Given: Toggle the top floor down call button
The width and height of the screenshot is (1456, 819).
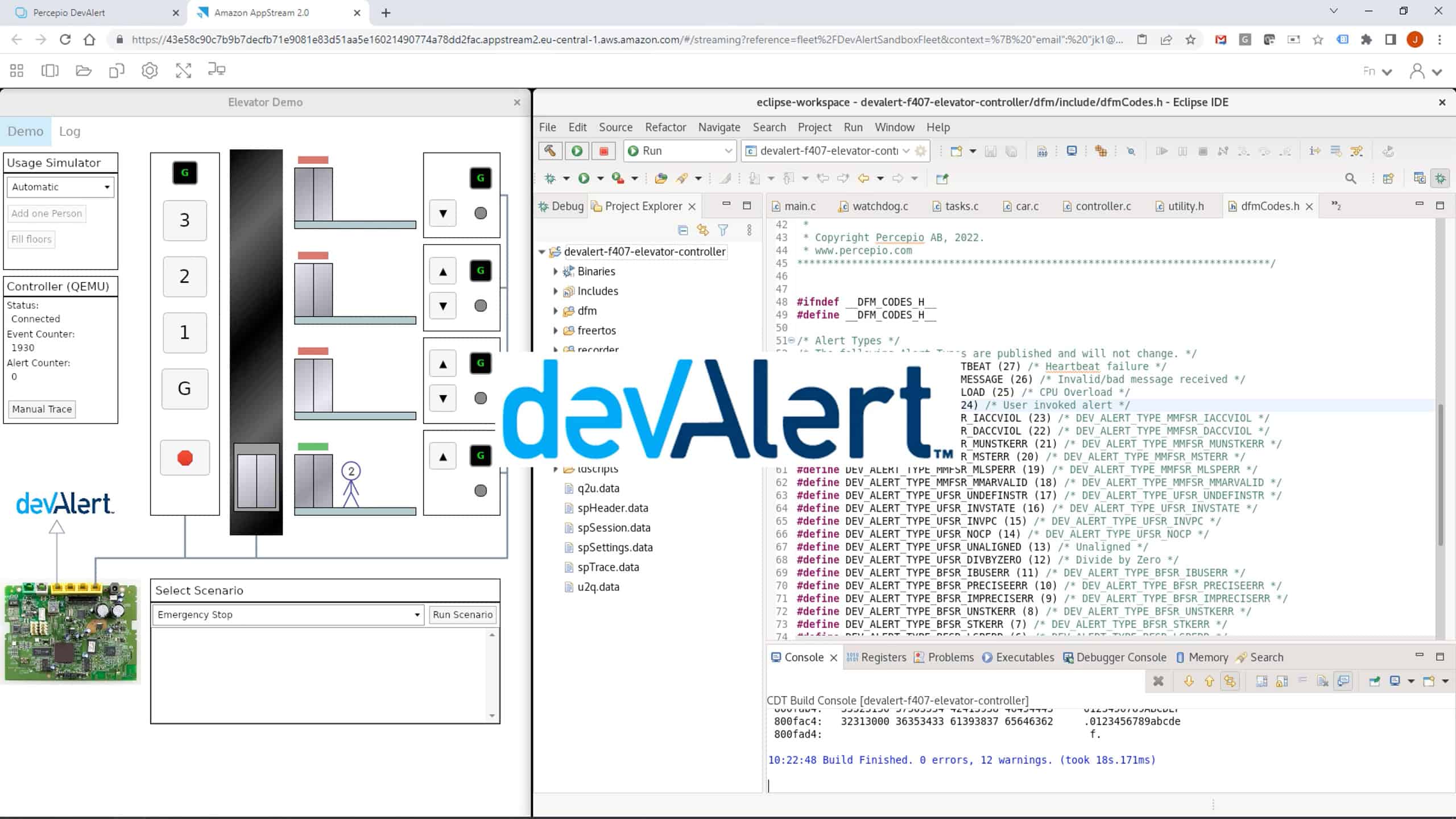Looking at the screenshot, I should click(x=442, y=214).
